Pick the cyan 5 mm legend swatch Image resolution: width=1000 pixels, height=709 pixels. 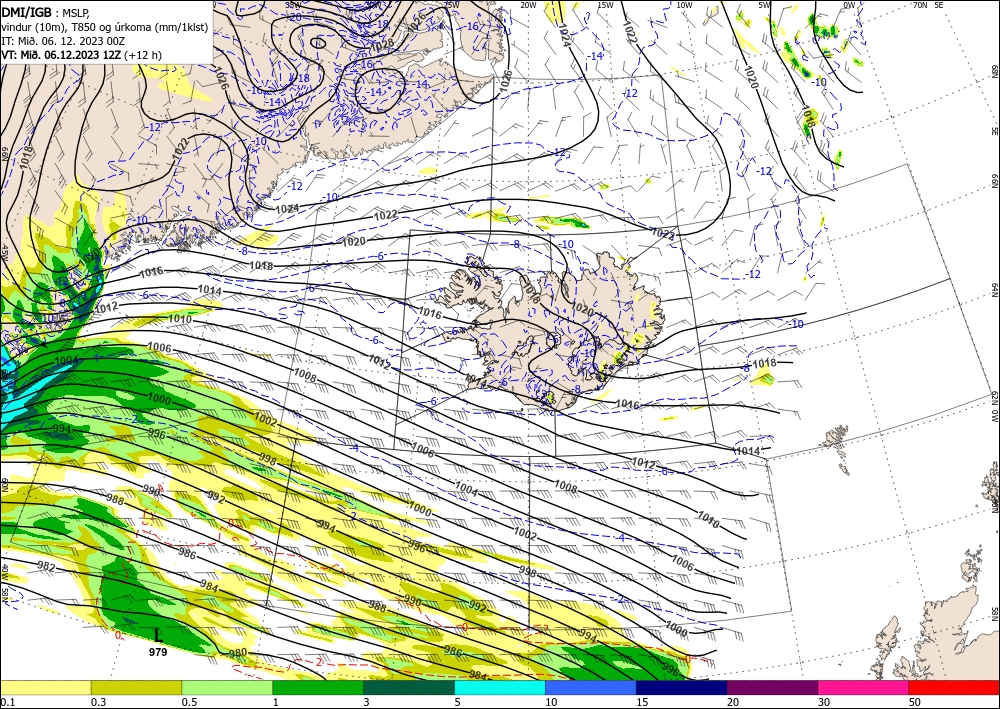pos(500,687)
